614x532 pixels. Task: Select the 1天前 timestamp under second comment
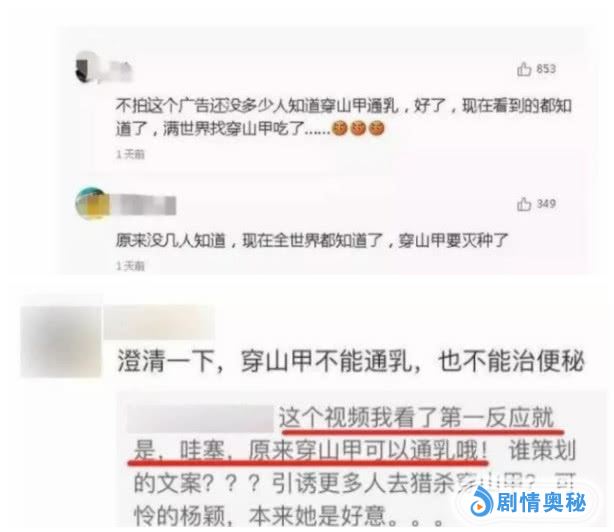pyautogui.click(x=130, y=266)
